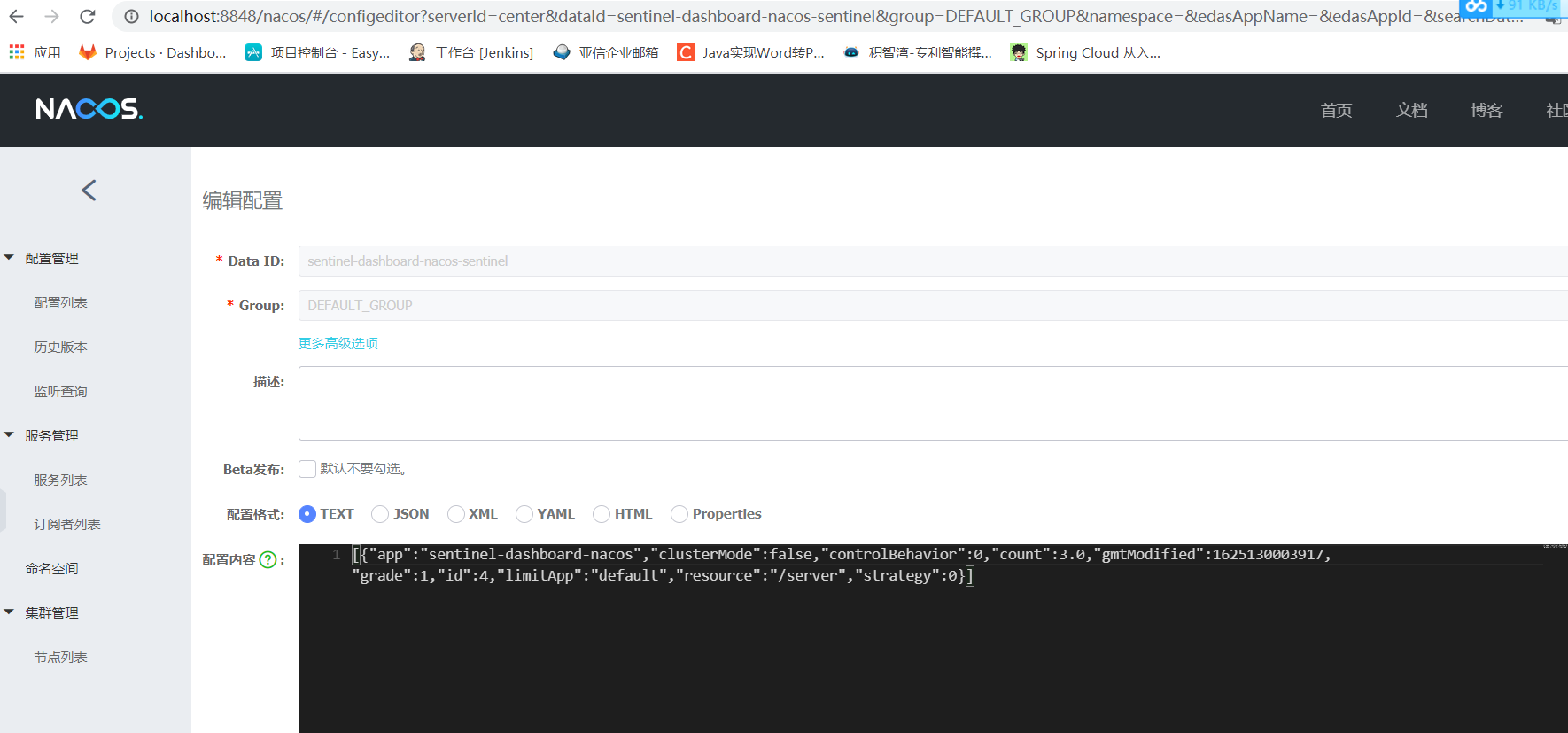Click the browser forward arrow
This screenshot has width=1568, height=733.
point(52,16)
